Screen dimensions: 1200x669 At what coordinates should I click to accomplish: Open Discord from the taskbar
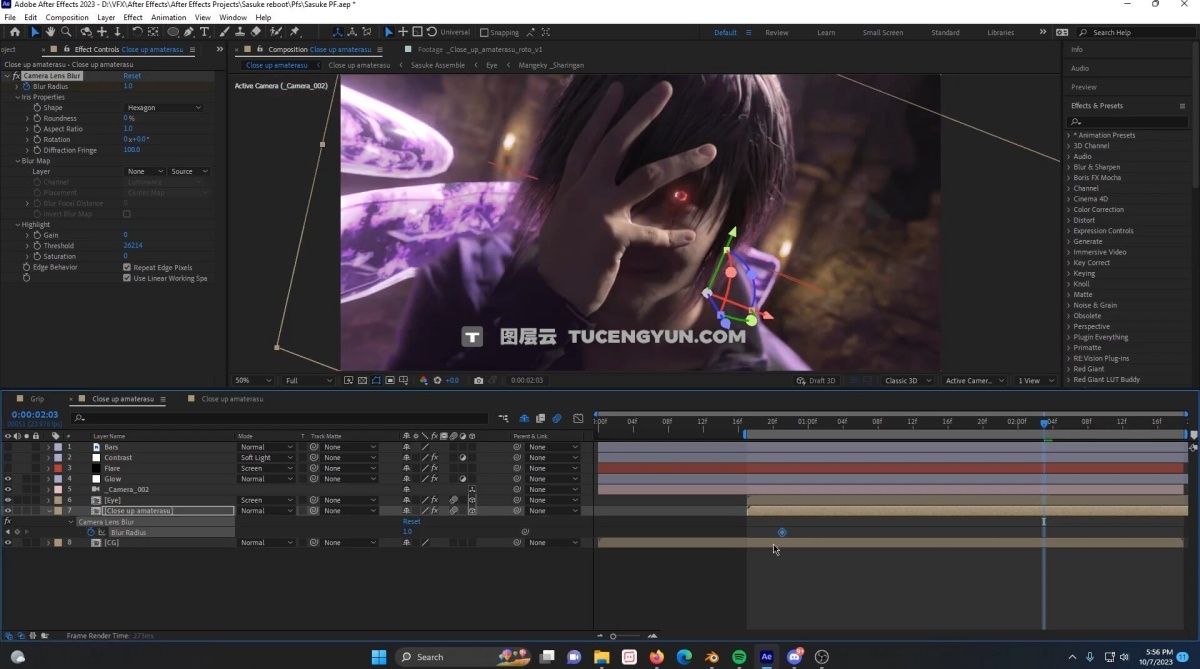coord(794,657)
